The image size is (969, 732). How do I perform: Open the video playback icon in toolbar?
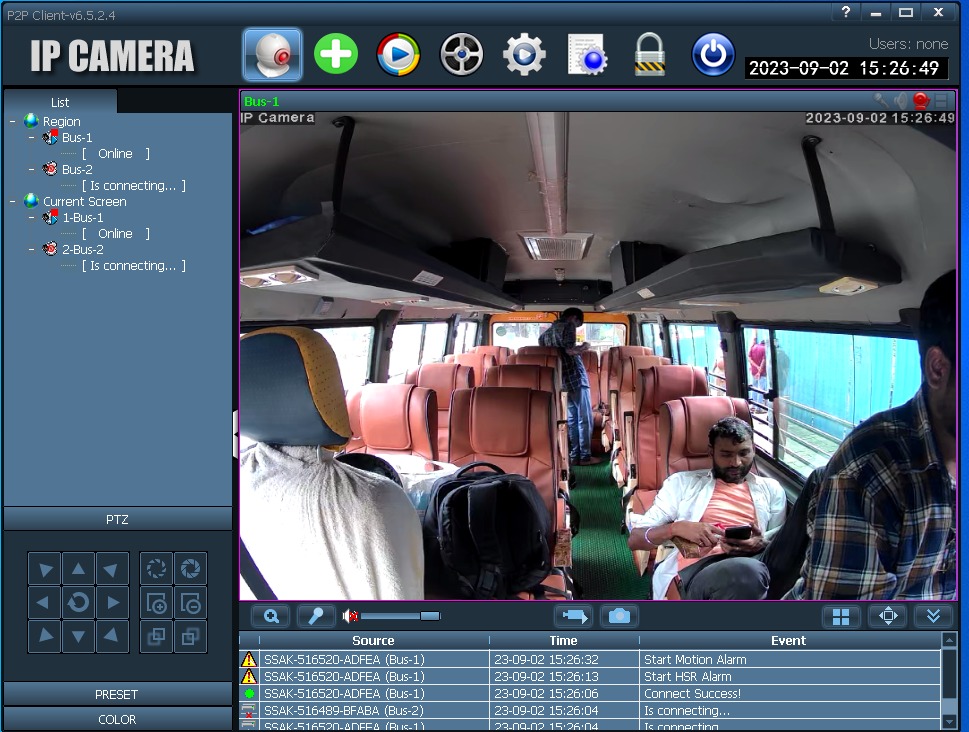[398, 54]
